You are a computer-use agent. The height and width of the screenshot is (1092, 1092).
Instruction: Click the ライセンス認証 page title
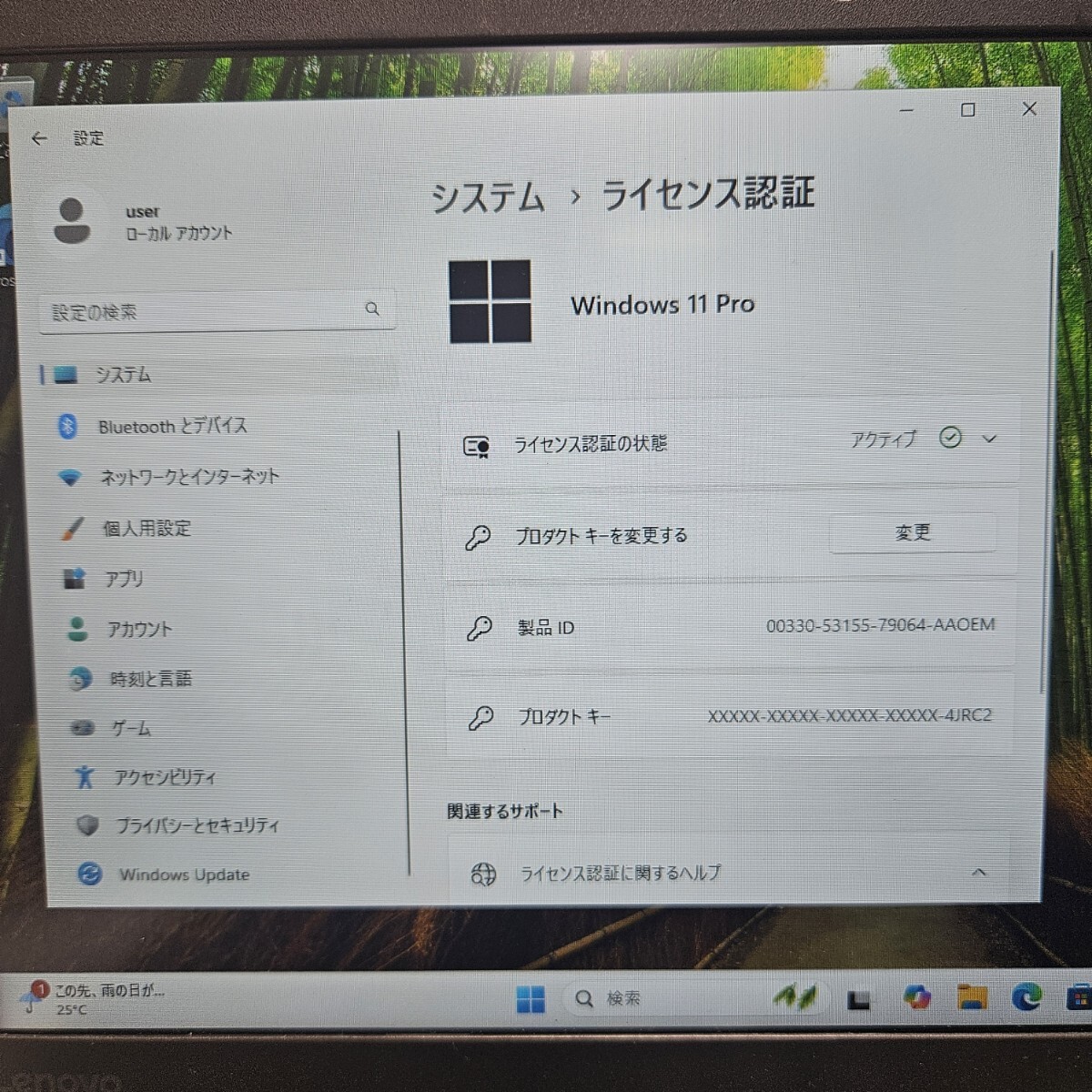coord(708,194)
